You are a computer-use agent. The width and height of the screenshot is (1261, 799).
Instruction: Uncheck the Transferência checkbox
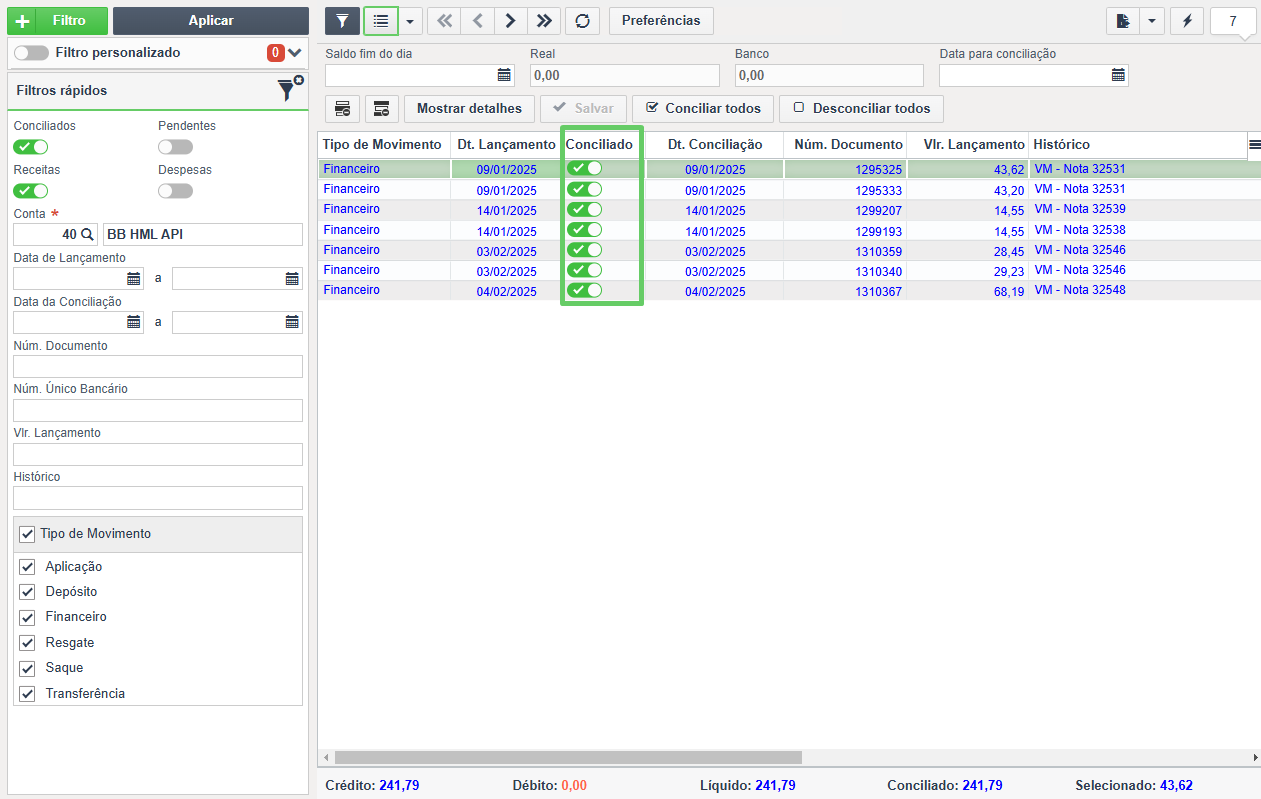click(x=27, y=694)
